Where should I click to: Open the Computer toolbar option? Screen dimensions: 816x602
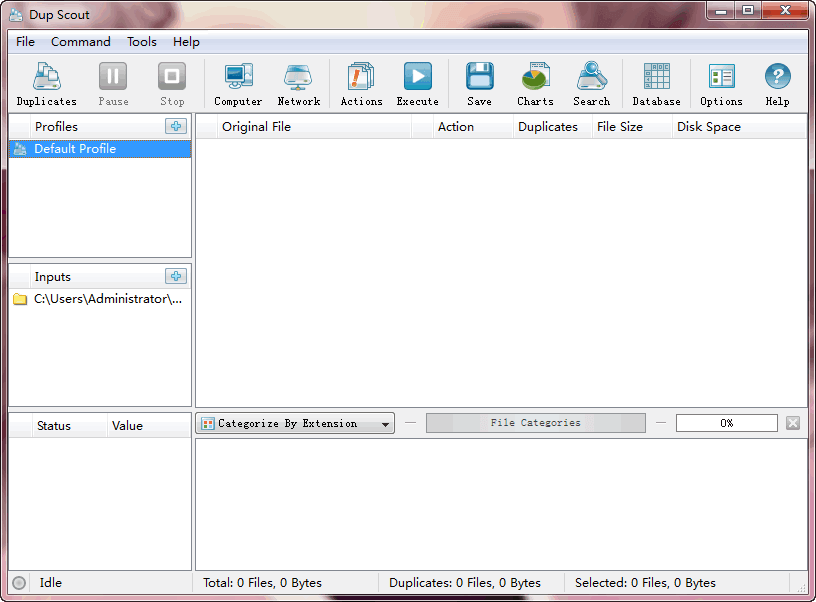tap(238, 84)
